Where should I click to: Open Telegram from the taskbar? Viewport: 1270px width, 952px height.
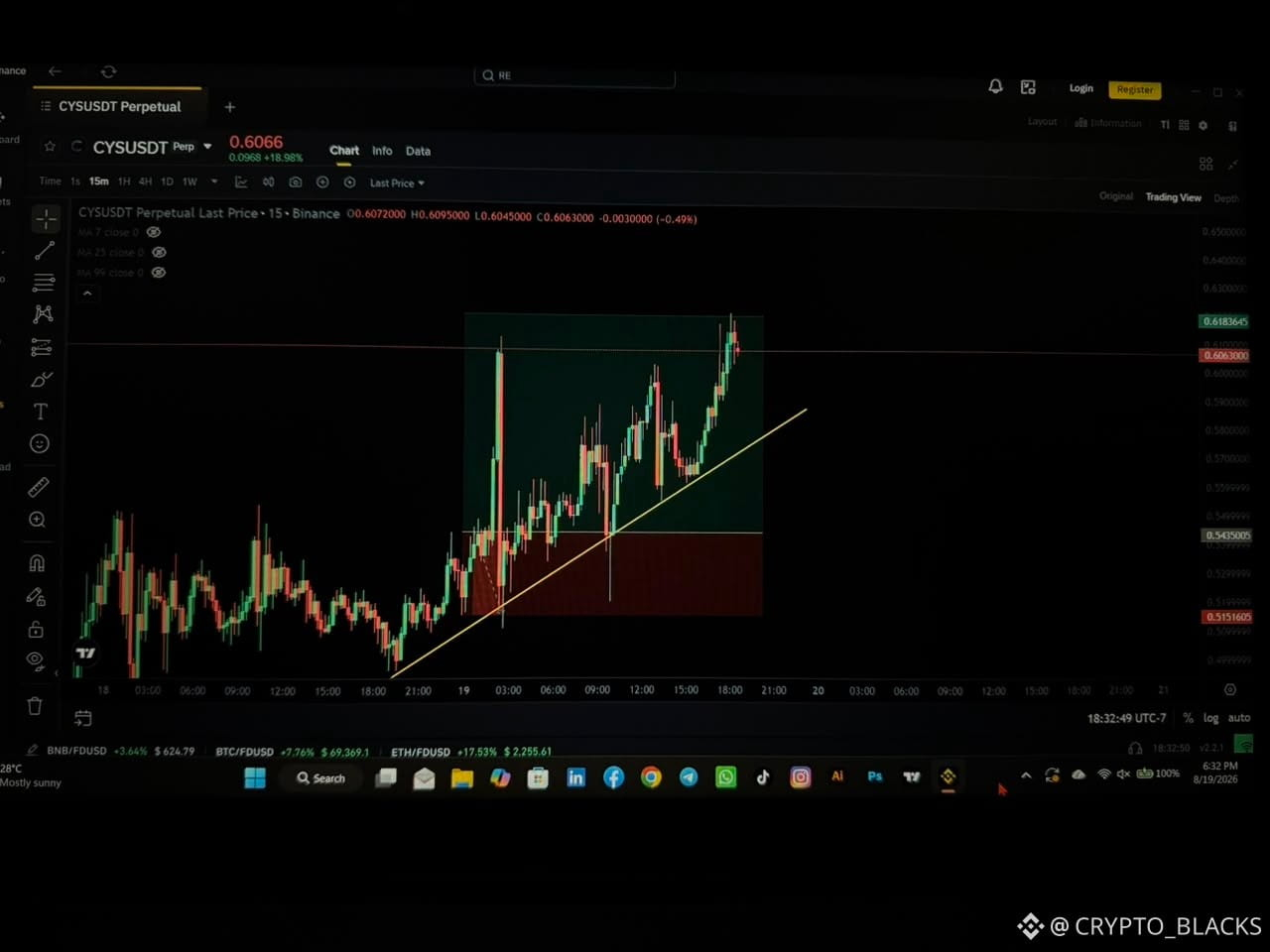click(x=689, y=777)
